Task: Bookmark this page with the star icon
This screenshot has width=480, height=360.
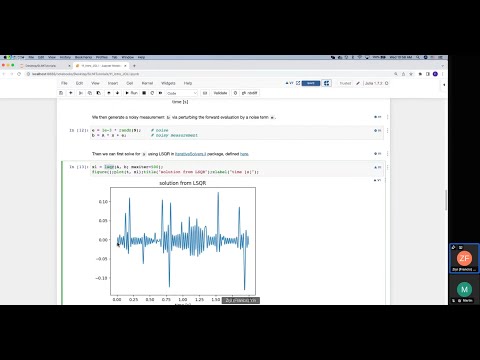Action: [x=411, y=74]
